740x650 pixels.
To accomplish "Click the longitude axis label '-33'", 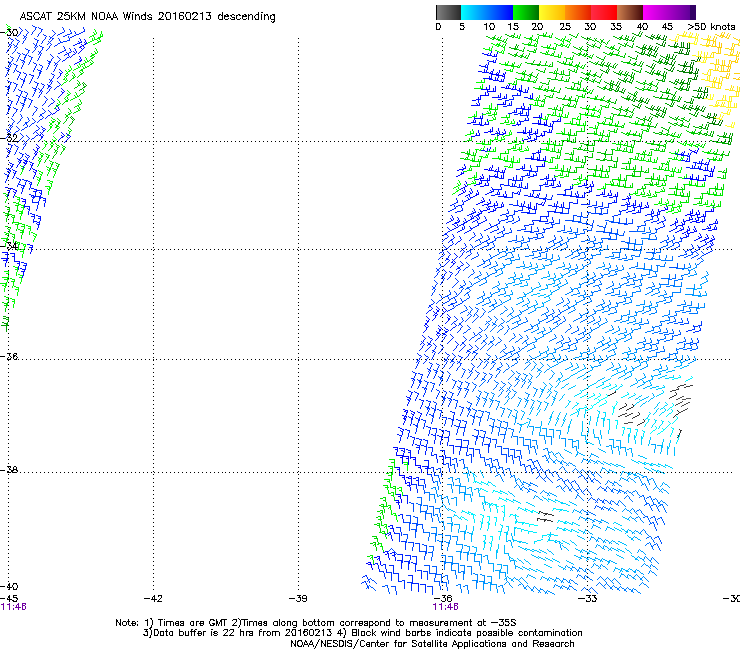I will 587,598.
